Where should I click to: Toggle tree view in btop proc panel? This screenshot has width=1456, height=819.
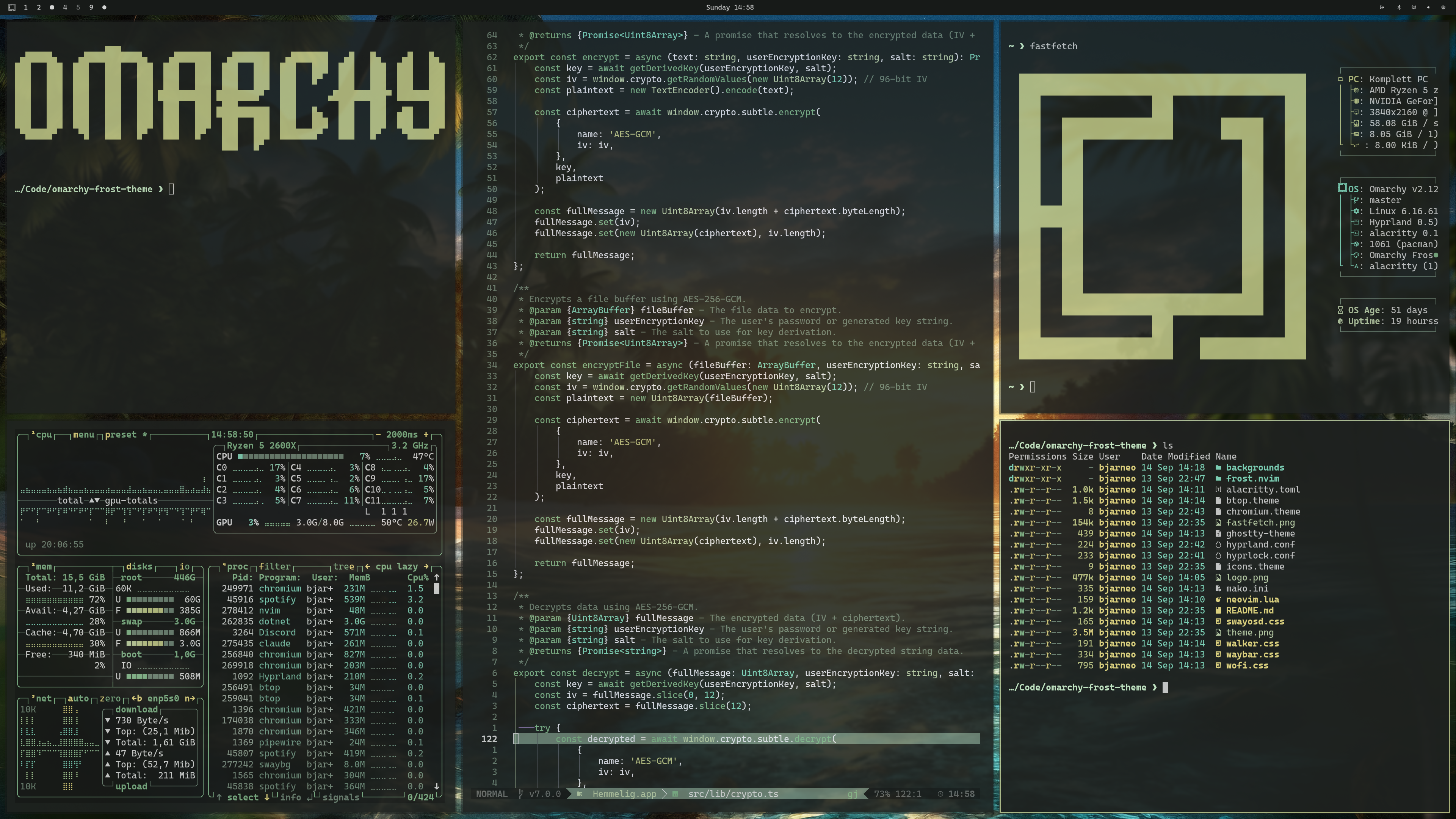click(x=343, y=566)
